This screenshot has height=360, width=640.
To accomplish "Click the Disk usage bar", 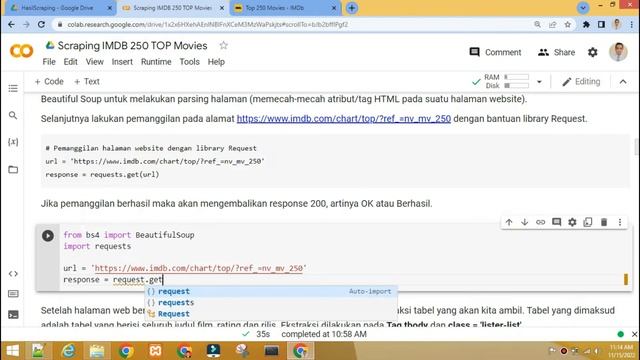I will (x=516, y=86).
